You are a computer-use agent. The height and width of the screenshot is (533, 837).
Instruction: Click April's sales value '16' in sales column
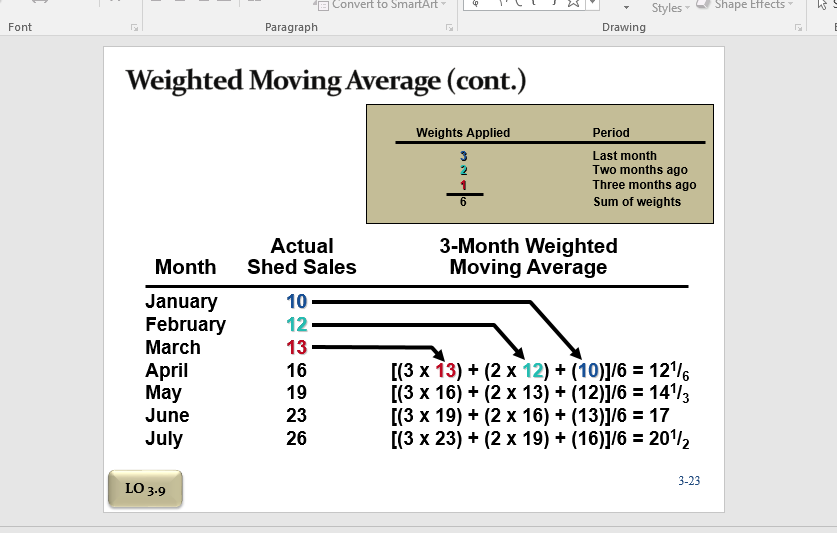297,371
